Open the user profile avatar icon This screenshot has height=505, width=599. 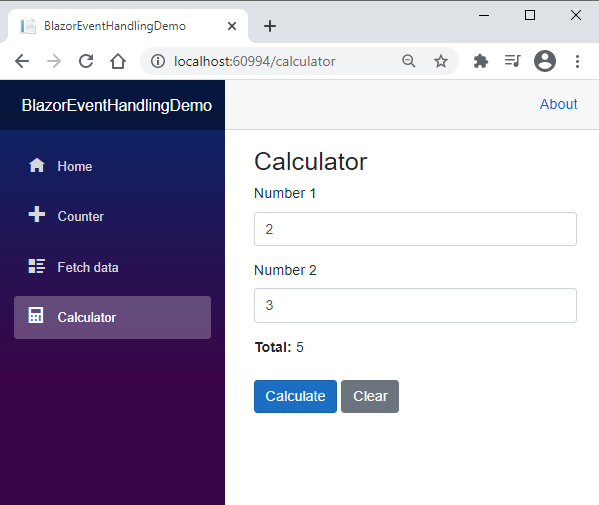coord(545,61)
